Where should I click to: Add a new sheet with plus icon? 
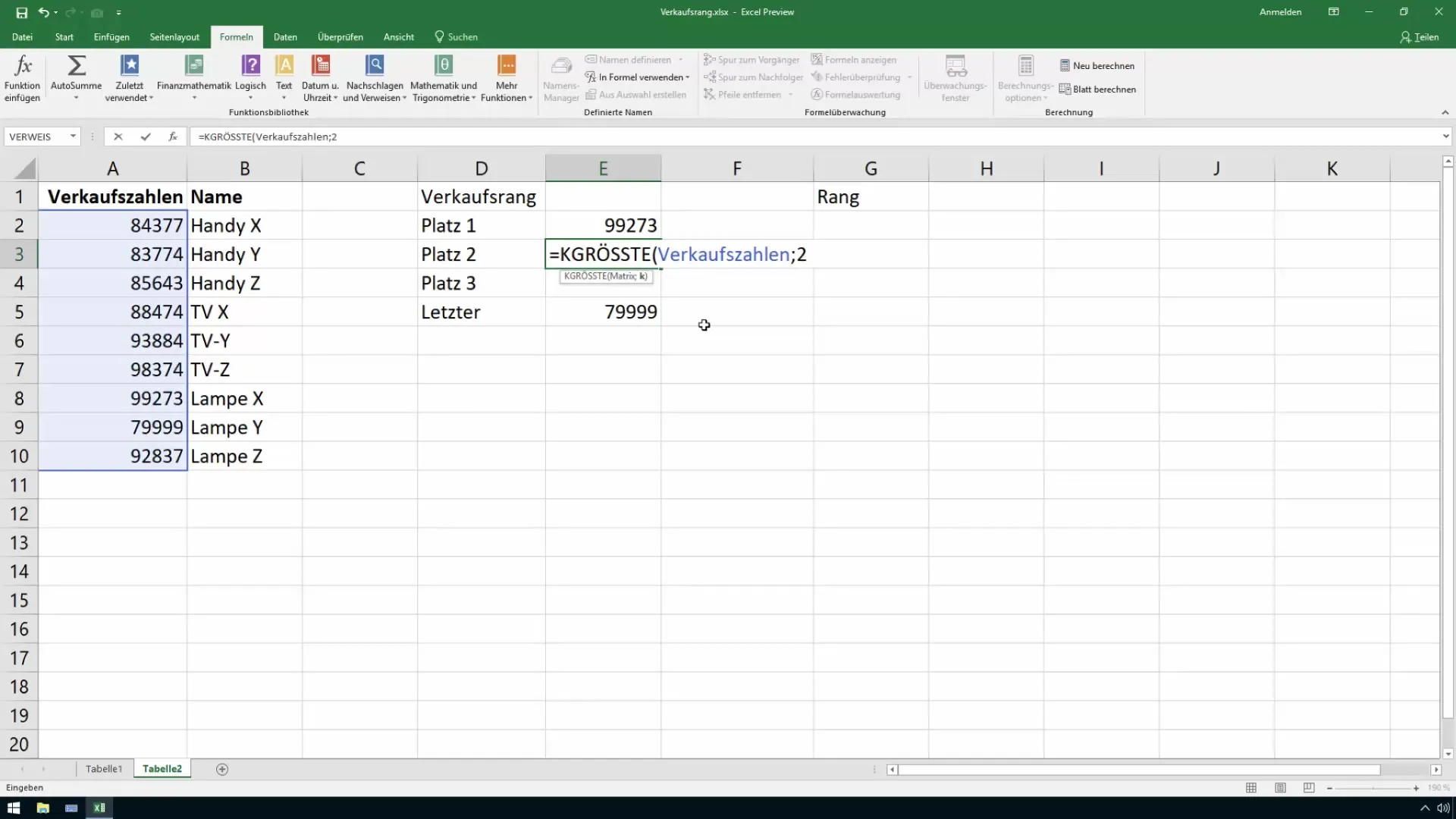pyautogui.click(x=222, y=769)
